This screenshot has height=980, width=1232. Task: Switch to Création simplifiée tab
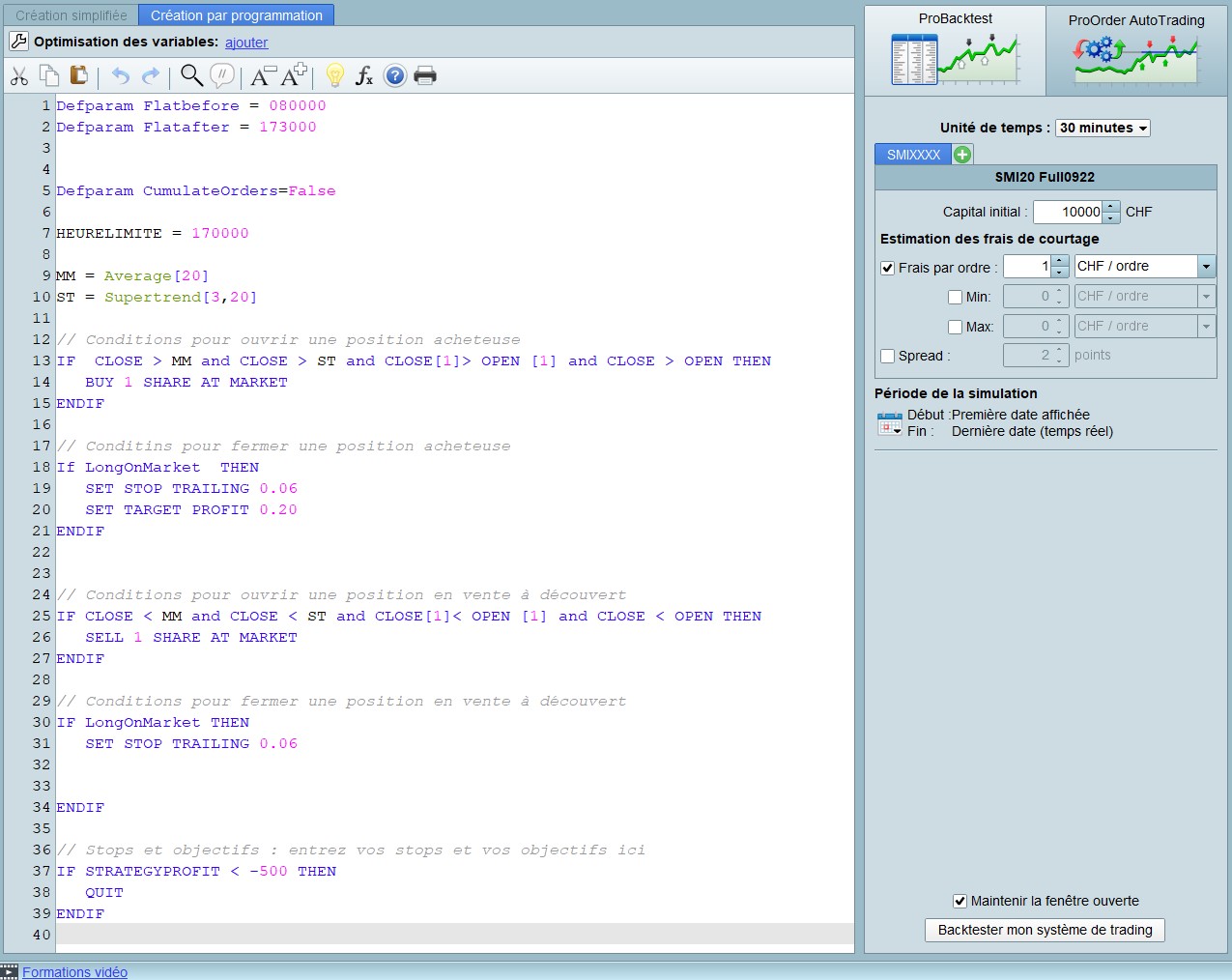(72, 15)
